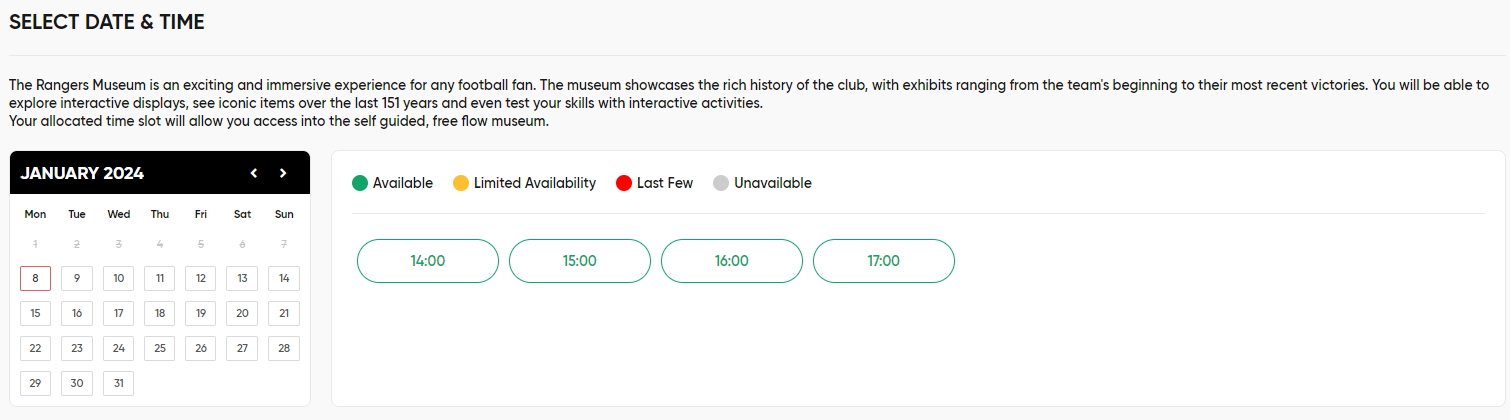The height and width of the screenshot is (420, 1510).
Task: Select January 8 on the calendar
Action: click(x=35, y=278)
